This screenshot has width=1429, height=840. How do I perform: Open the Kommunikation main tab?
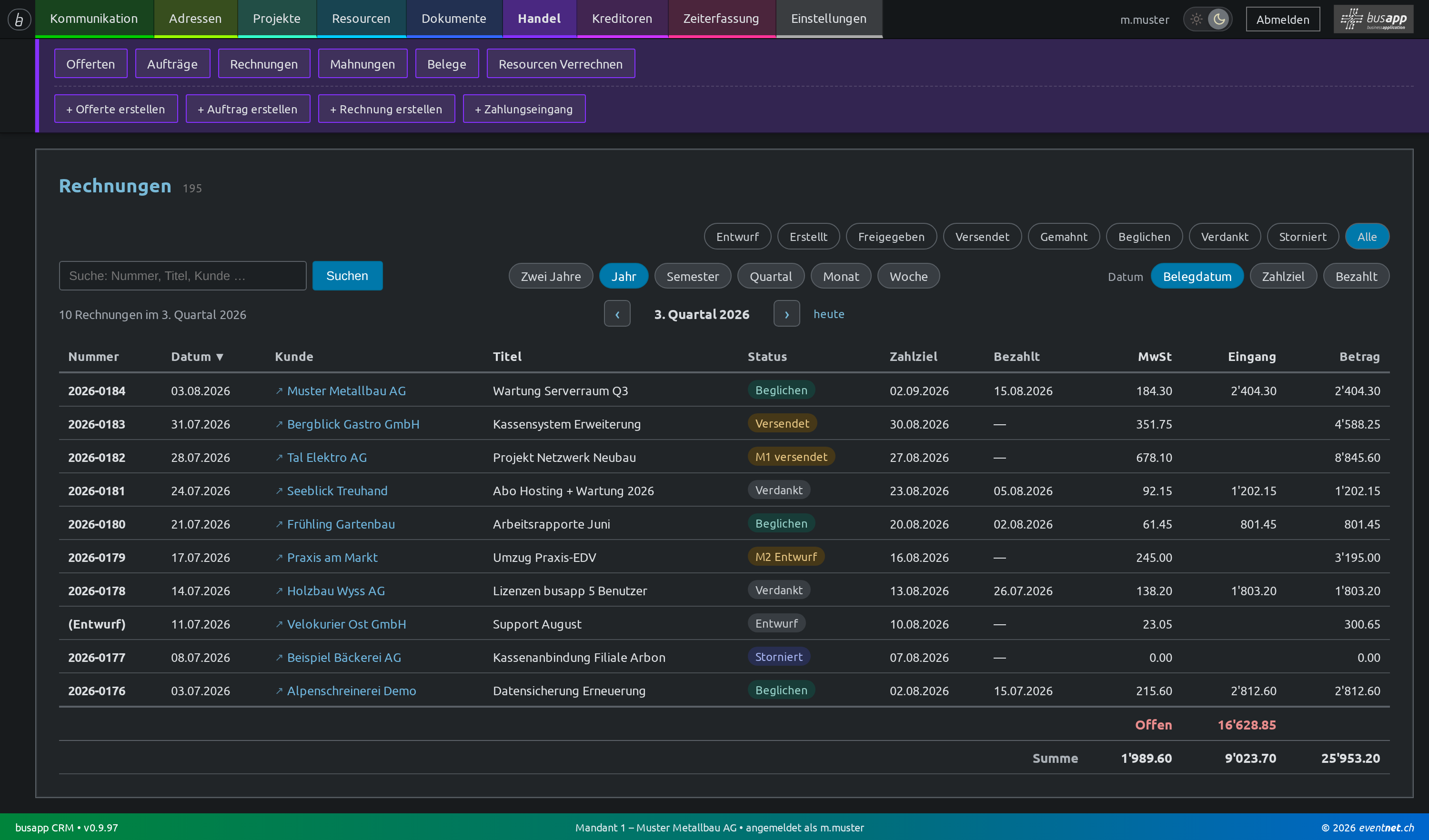tap(94, 19)
